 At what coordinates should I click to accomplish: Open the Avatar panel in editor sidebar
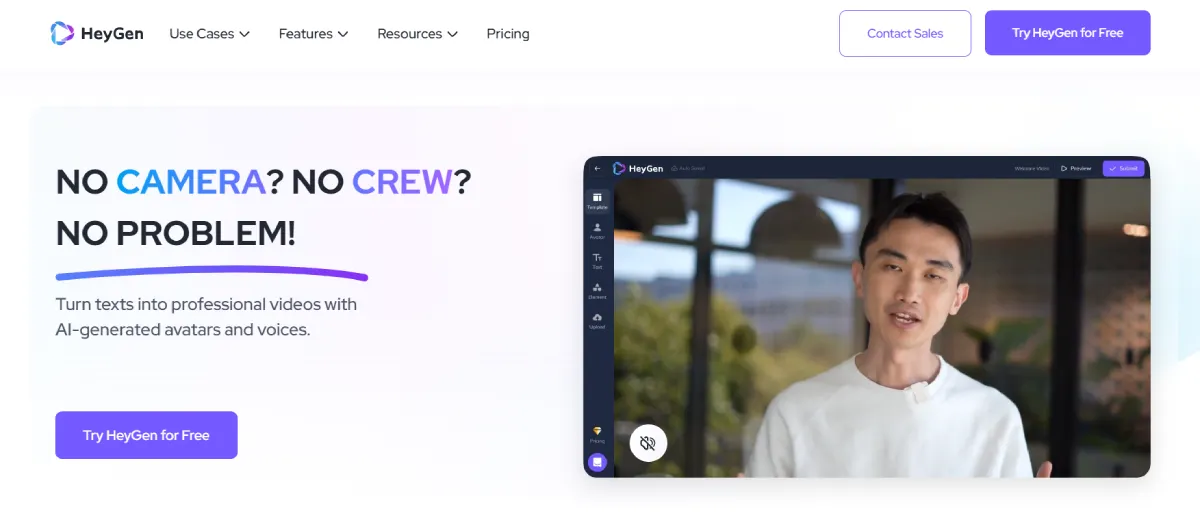597,231
